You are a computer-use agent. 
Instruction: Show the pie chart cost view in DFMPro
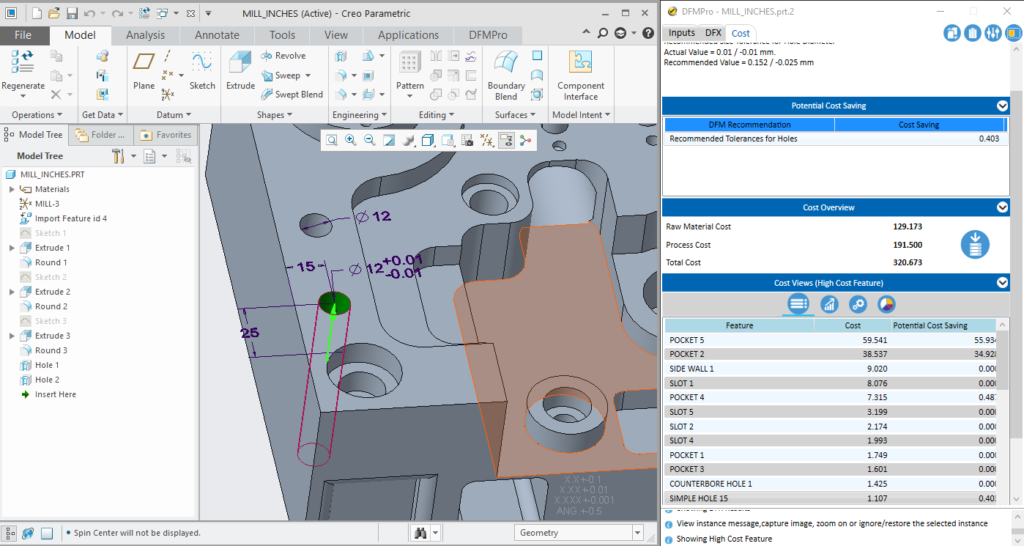point(886,304)
